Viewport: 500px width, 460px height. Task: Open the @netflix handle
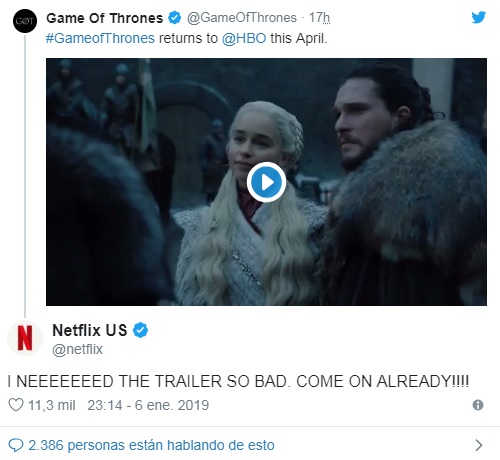(77, 349)
